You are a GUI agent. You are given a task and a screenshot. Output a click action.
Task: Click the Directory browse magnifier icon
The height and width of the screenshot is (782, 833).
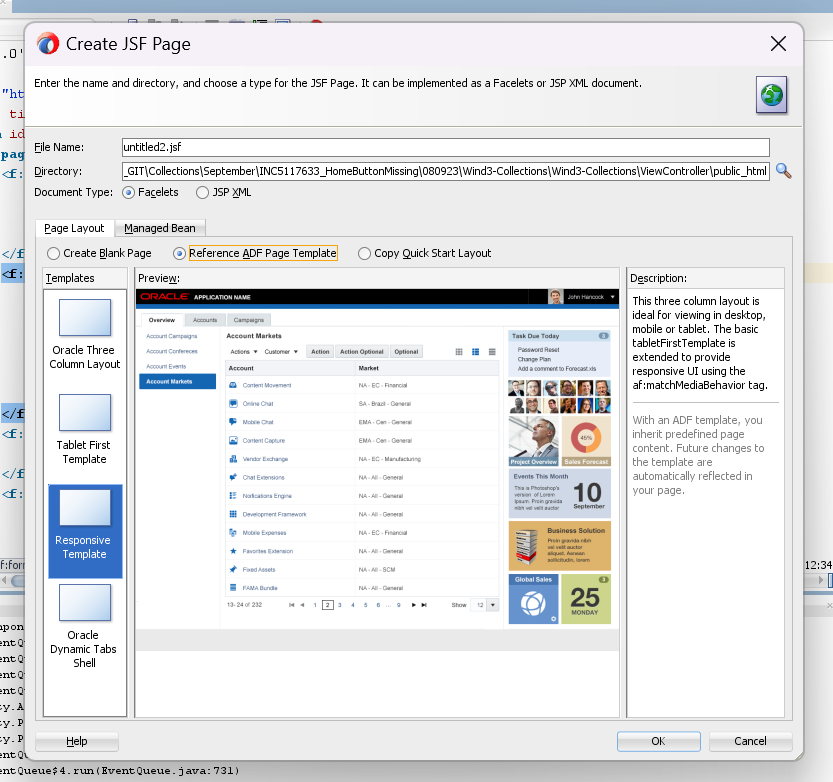pos(783,171)
